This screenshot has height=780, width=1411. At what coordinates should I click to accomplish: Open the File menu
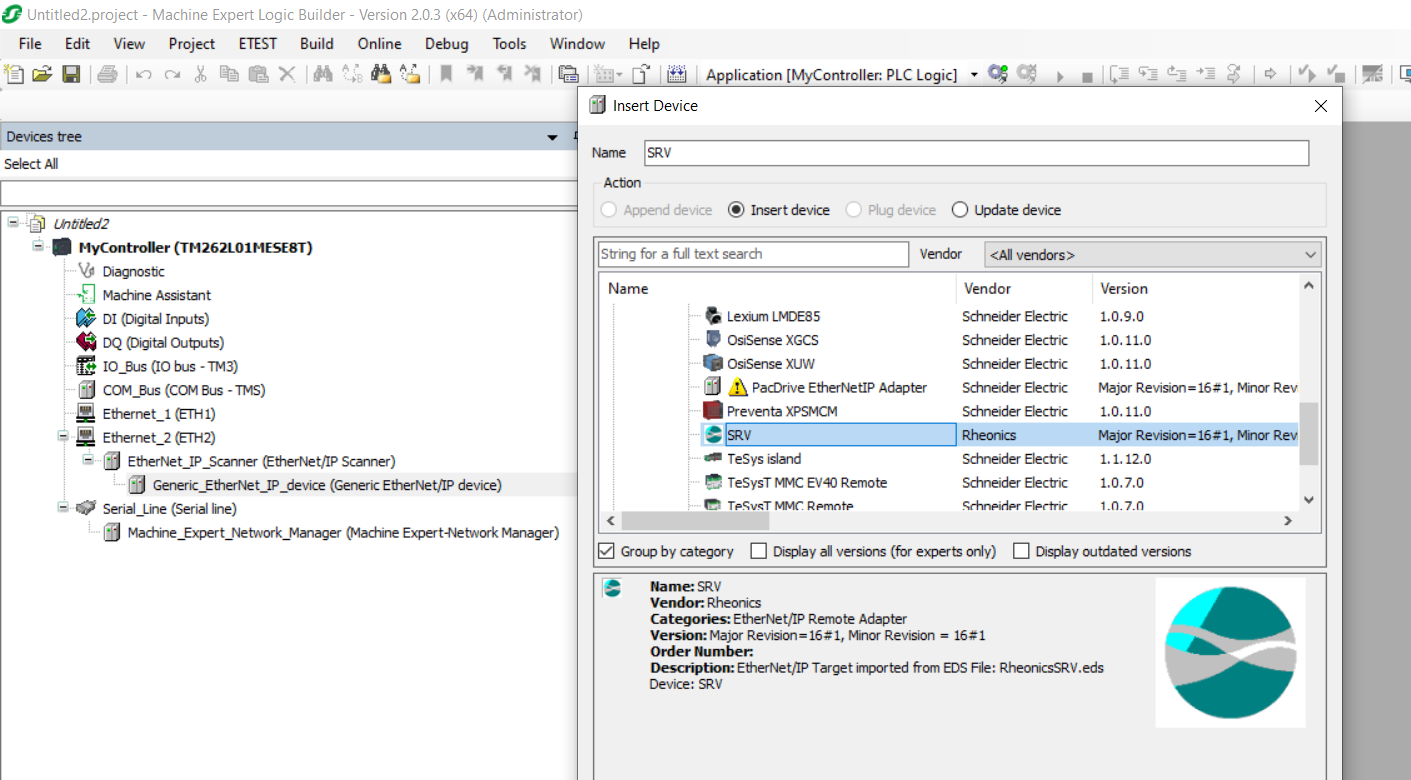(30, 44)
